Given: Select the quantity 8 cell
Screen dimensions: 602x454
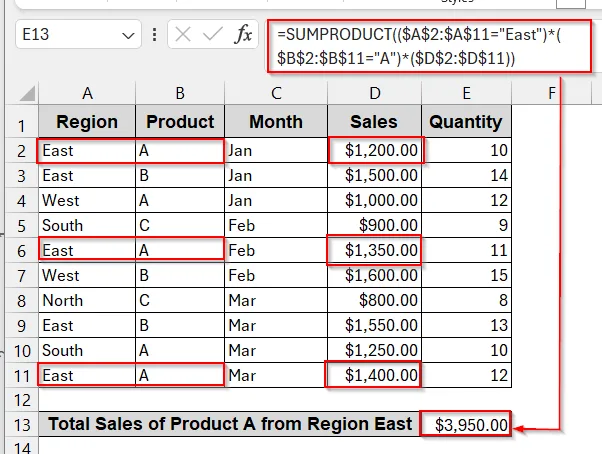Looking at the screenshot, I should pos(466,300).
